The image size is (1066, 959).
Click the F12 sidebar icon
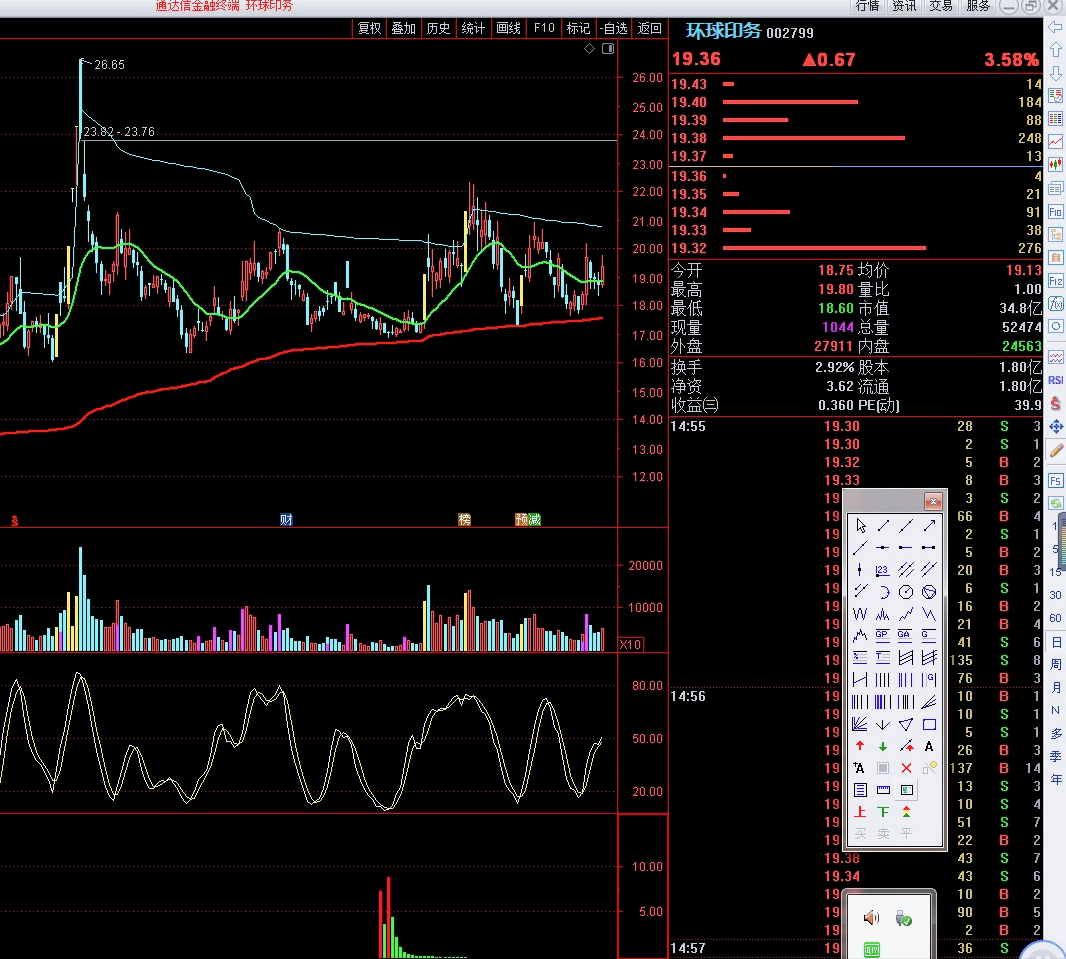(1055, 281)
